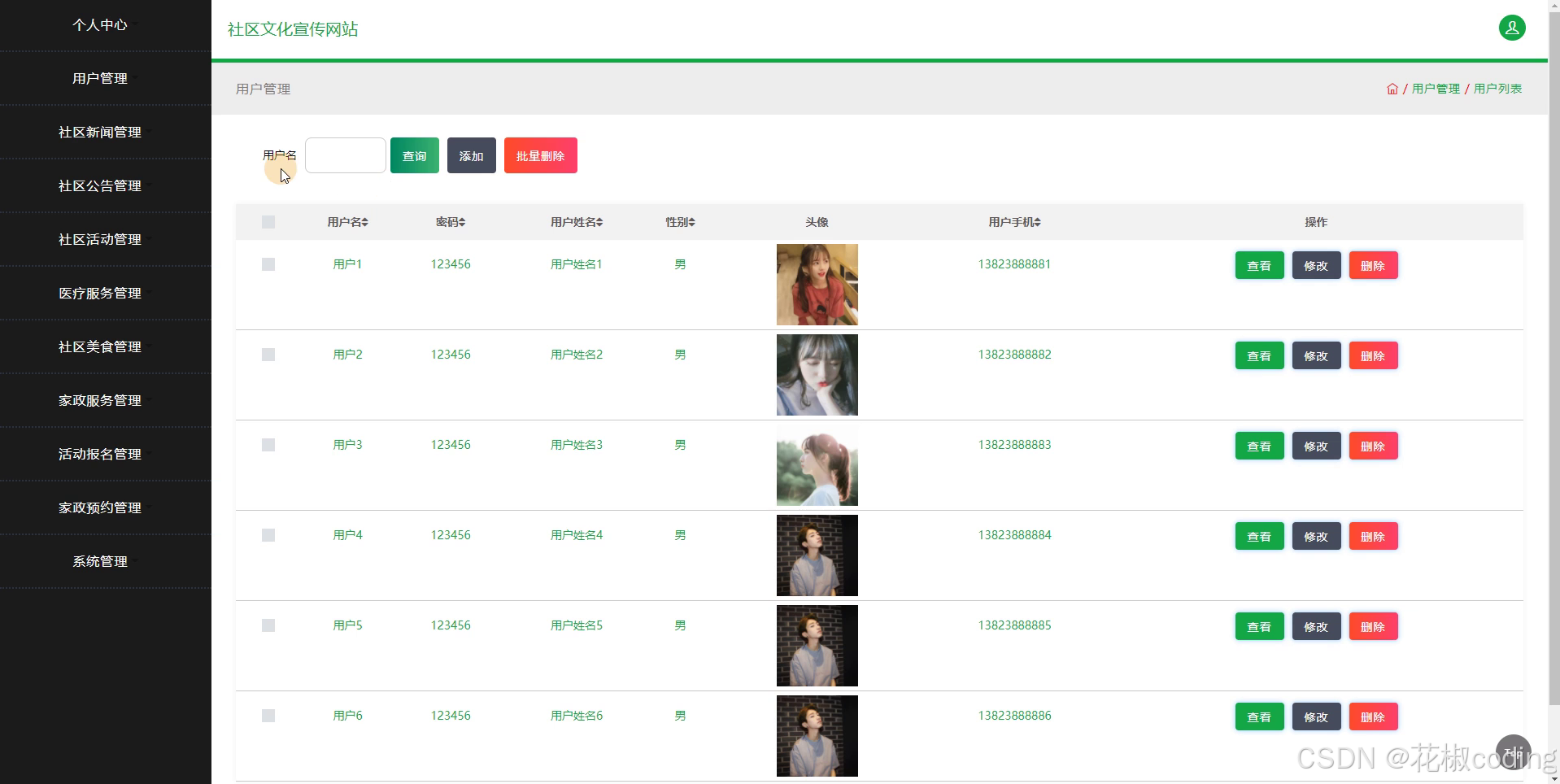Click 修改 for 用户4
The height and width of the screenshot is (784, 1560).
1316,536
